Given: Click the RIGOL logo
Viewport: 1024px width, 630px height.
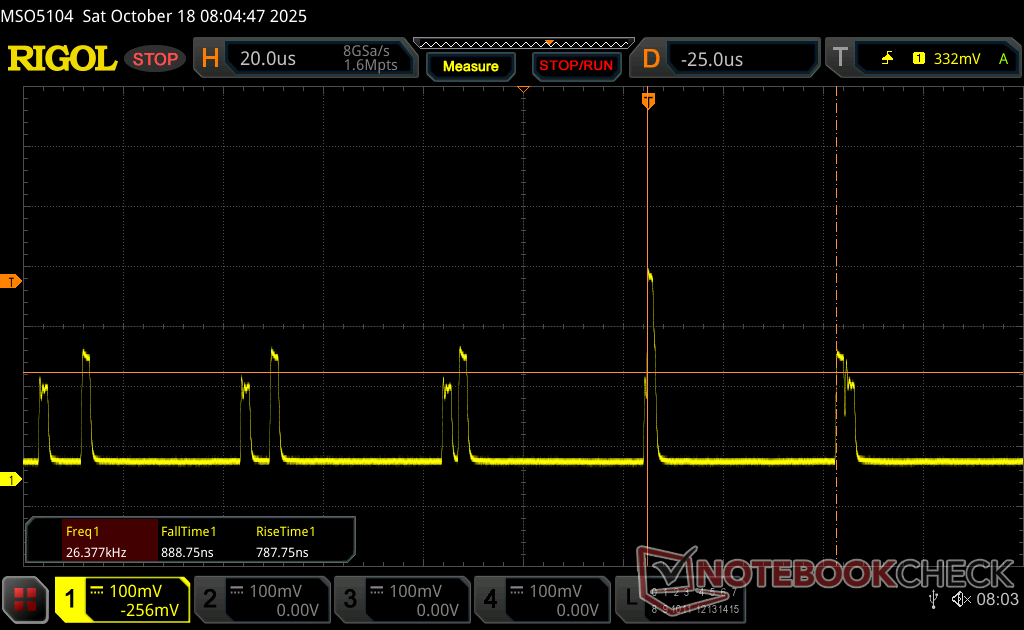Looking at the screenshot, I should (62, 59).
